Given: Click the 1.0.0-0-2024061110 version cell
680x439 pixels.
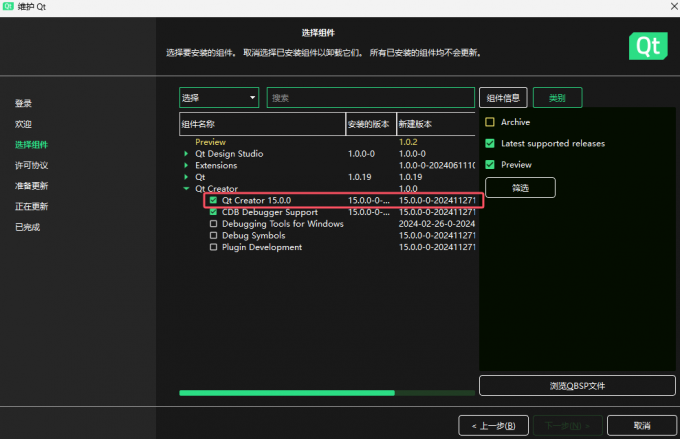Looking at the screenshot, I should (437, 165).
